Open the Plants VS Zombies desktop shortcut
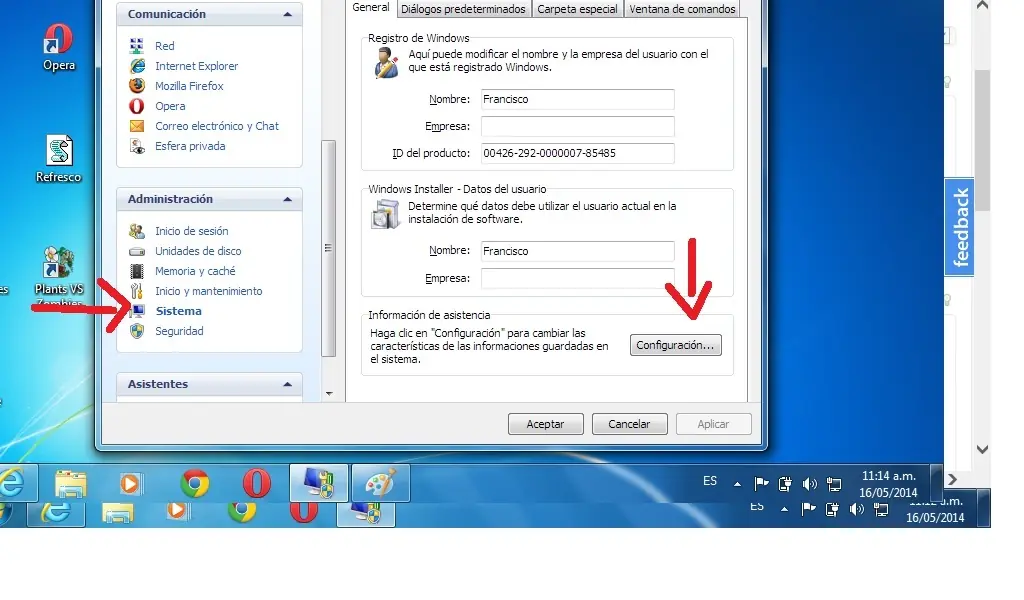The image size is (1024, 600). tap(59, 274)
